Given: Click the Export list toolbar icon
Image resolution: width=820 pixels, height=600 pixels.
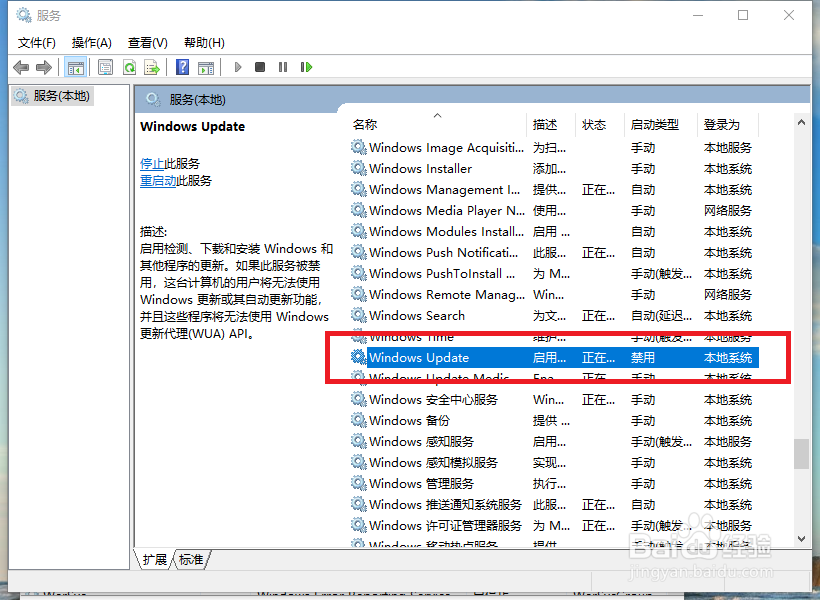Looking at the screenshot, I should pos(152,67).
